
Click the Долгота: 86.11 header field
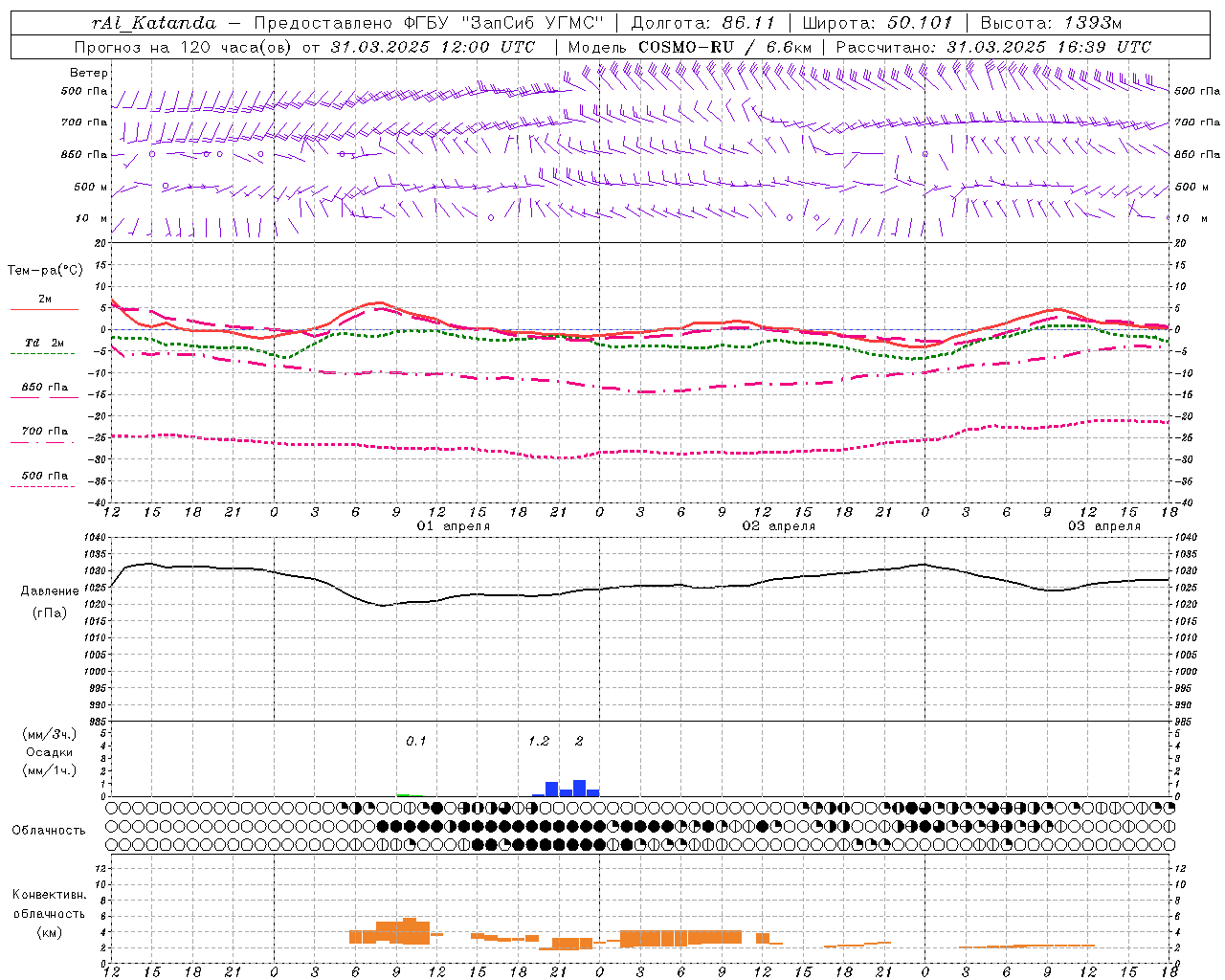click(x=702, y=23)
